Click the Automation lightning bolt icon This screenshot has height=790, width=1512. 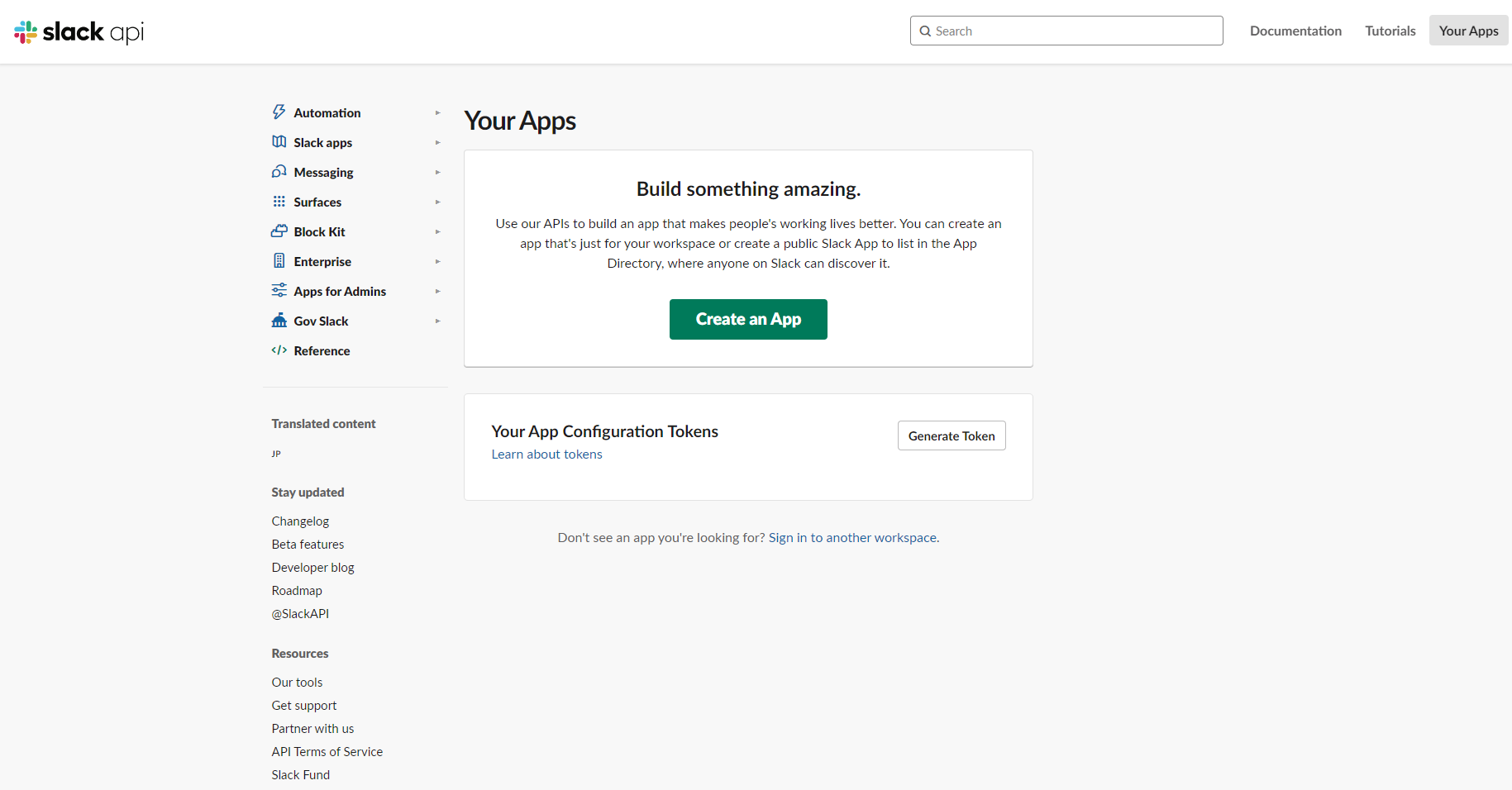tap(279, 112)
